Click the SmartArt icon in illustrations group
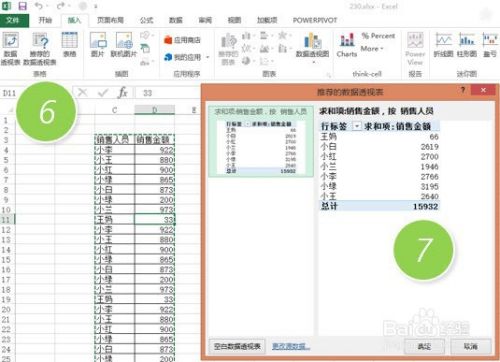The width and height of the screenshot is (500, 362). pyautogui.click(x=145, y=49)
